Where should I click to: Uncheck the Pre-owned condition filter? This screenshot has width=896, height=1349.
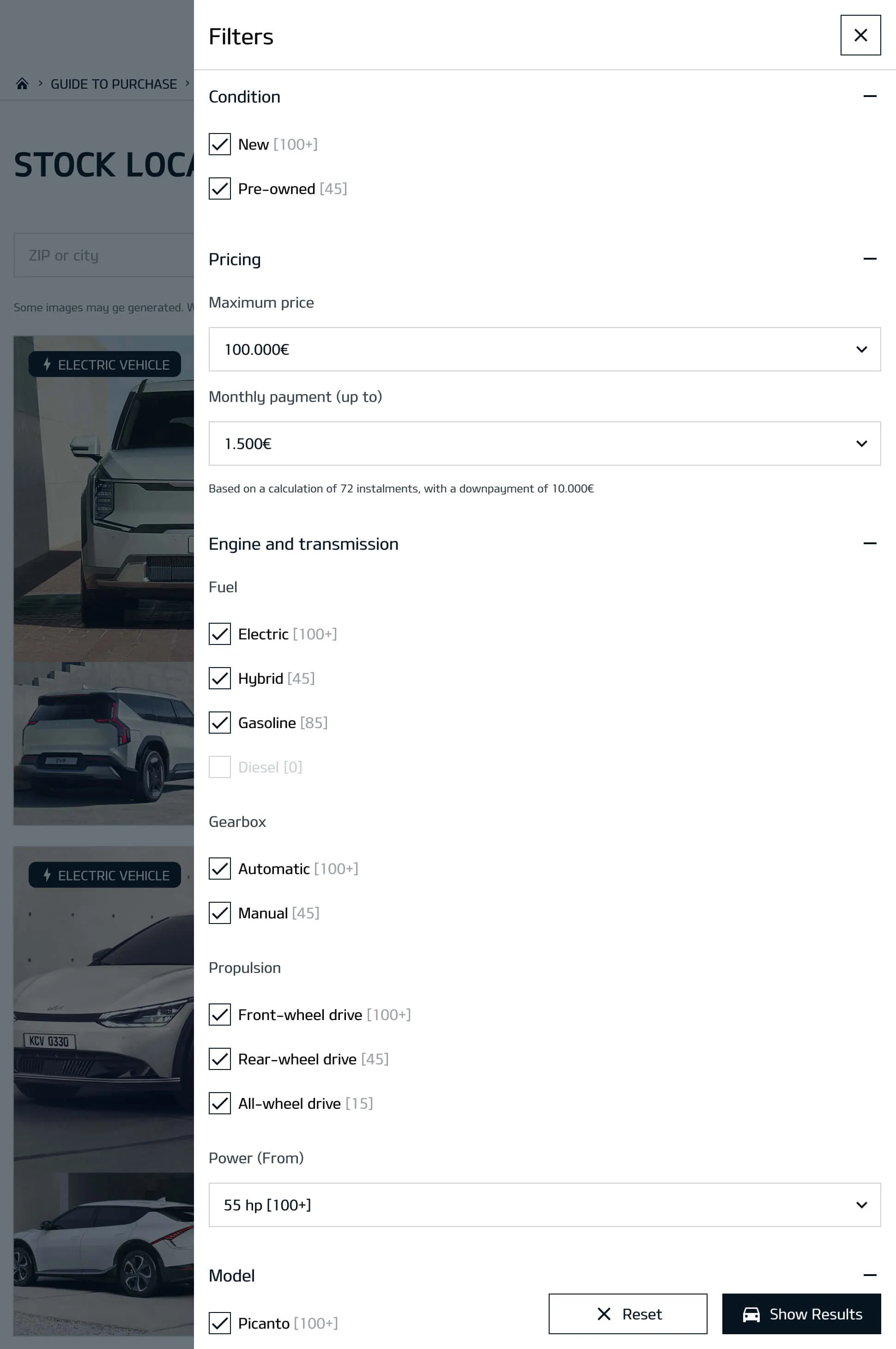point(219,188)
